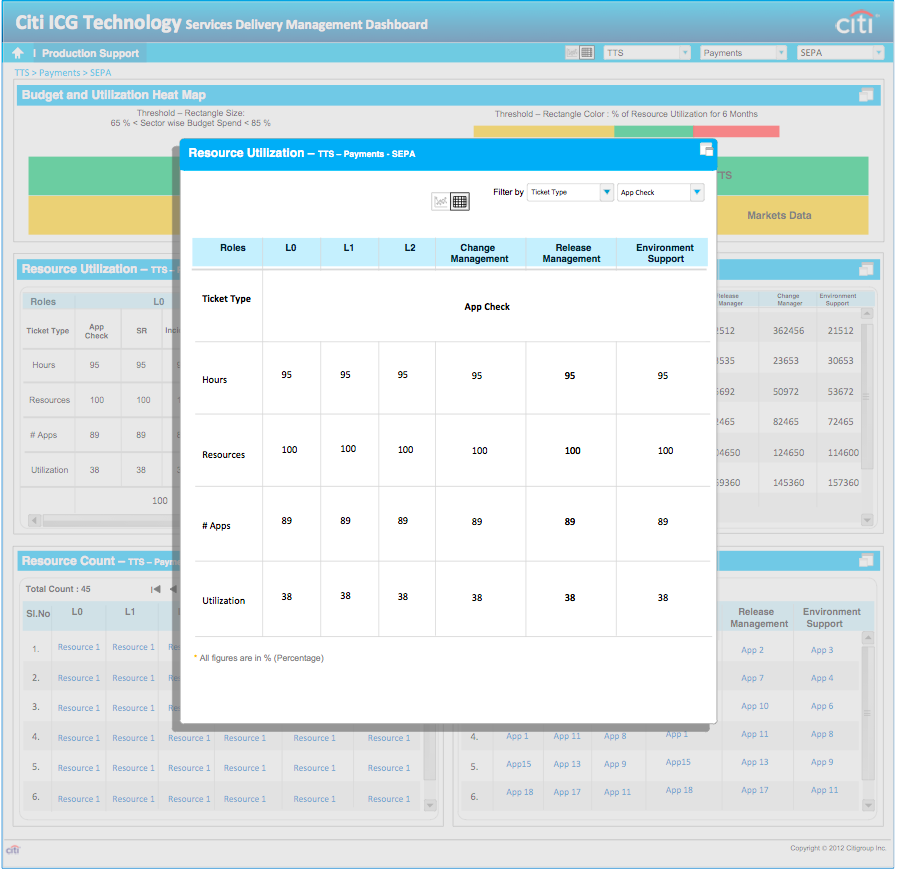Click the Utilization row label in popup

(224, 601)
